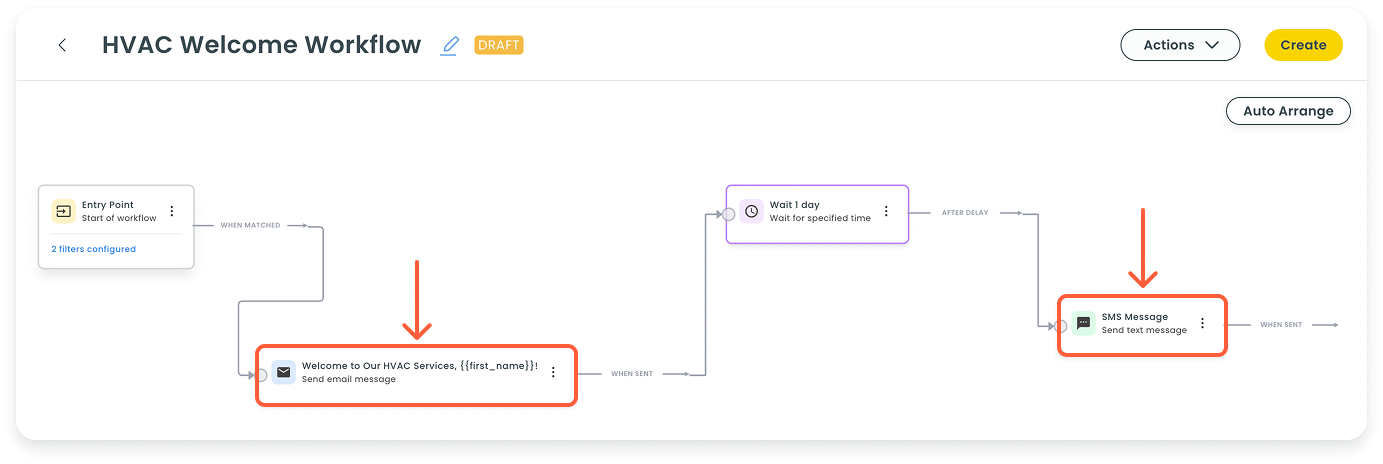Open the Wait 1 day three-dot menu
Screen dimensions: 1383x464
tap(885, 211)
